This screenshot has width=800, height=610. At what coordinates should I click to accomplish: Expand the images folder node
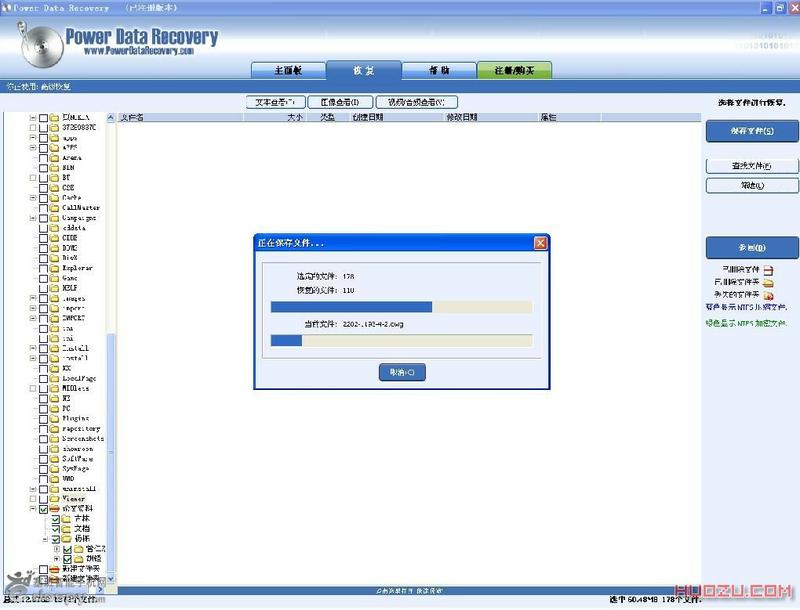tap(33, 298)
